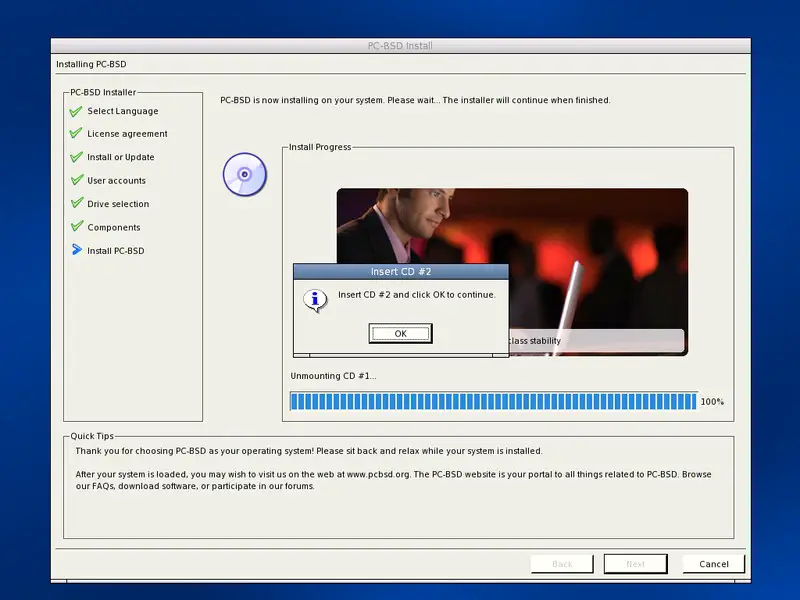Click the checkmark beside Install or Update
Screen dimensions: 800x600
point(76,157)
